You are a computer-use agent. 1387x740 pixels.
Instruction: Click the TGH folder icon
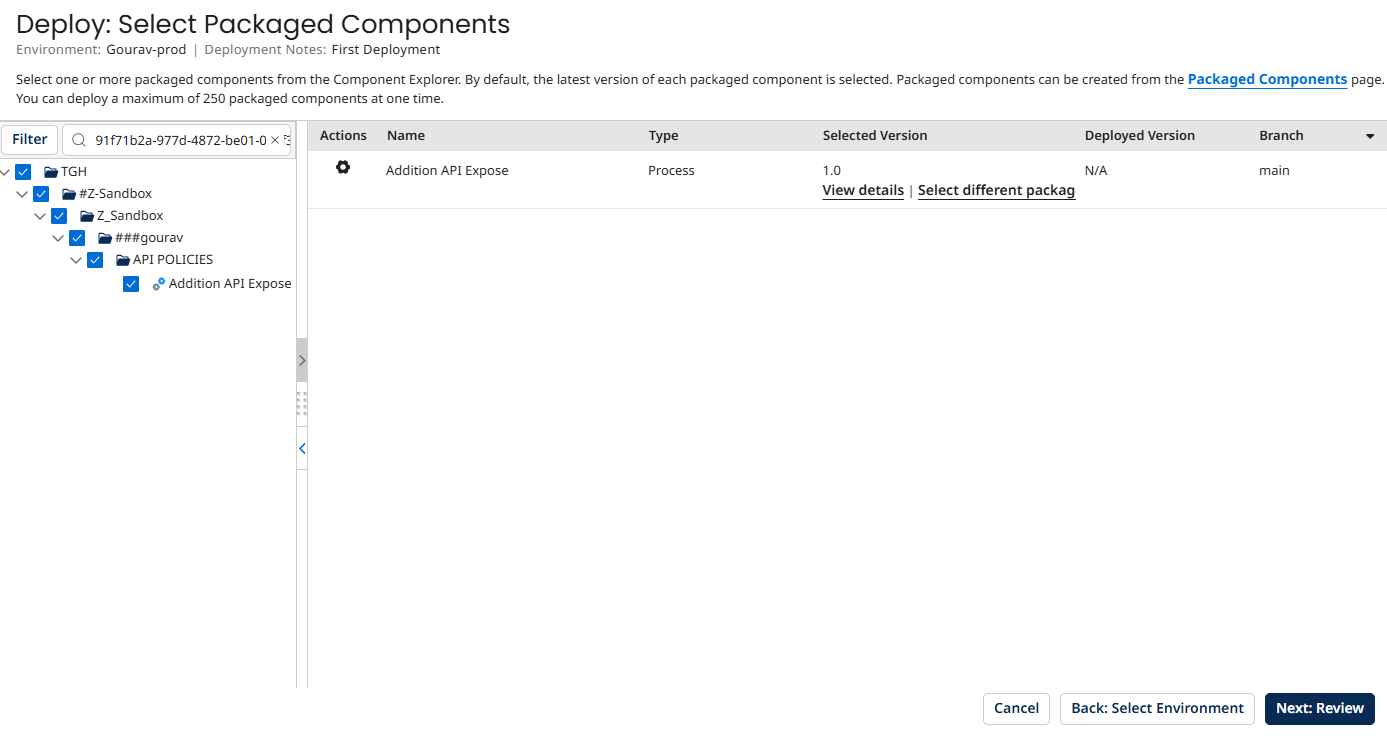coord(51,172)
